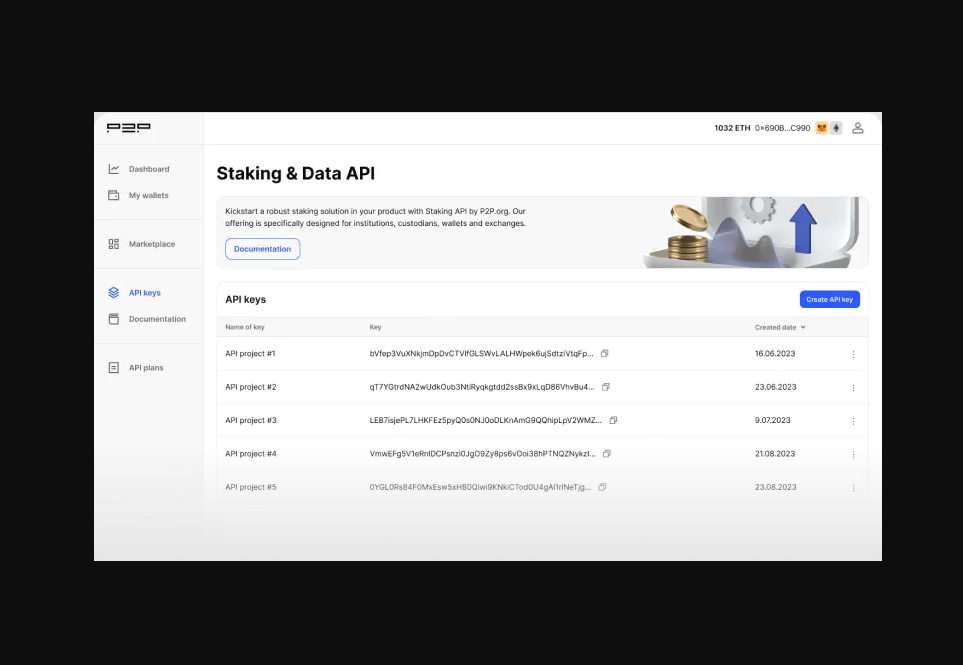
Task: Click key text starting with VmwEFg5V1
Action: coord(483,454)
